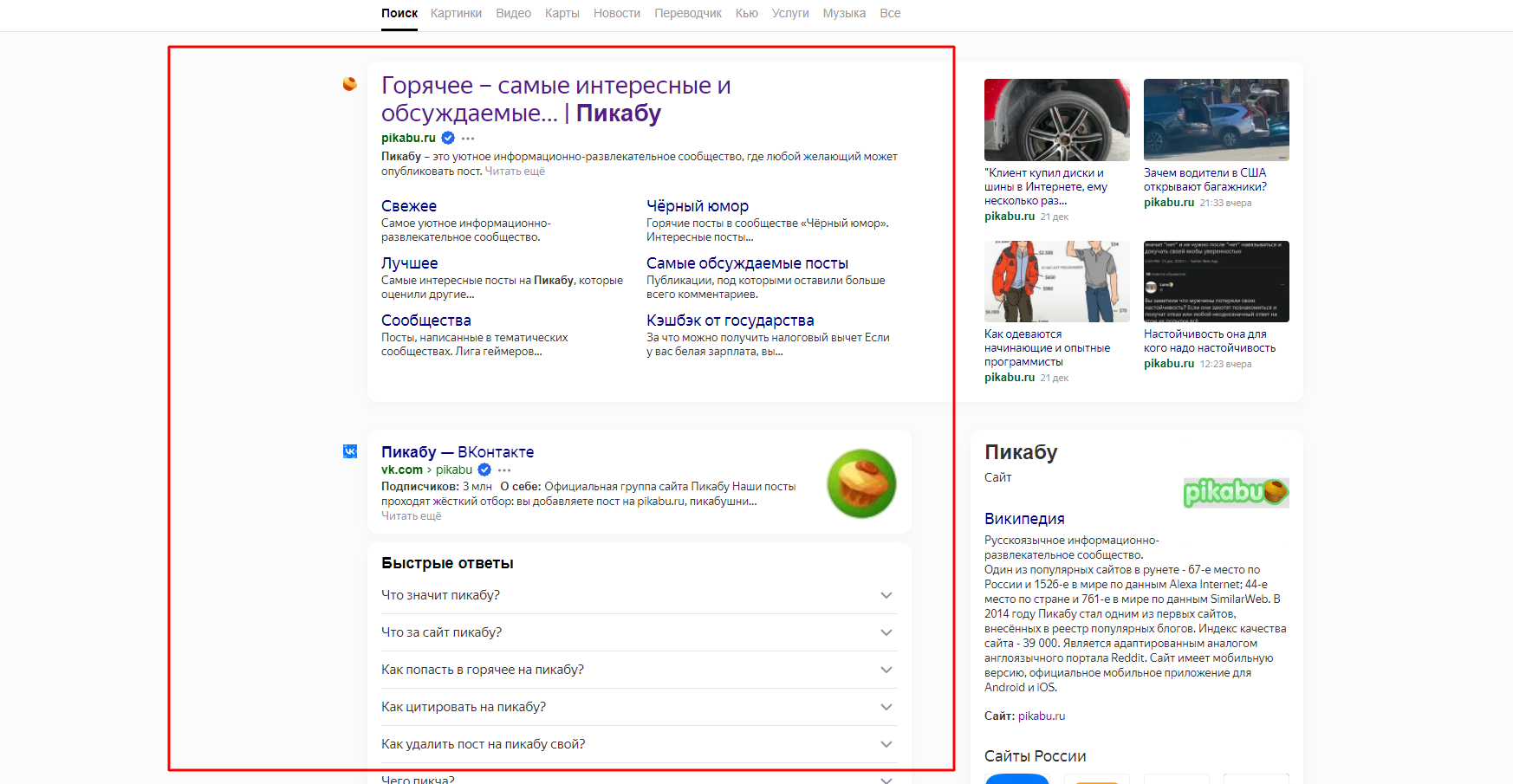Switch to the Картинки tab
This screenshot has width=1513, height=784.
coord(456,13)
